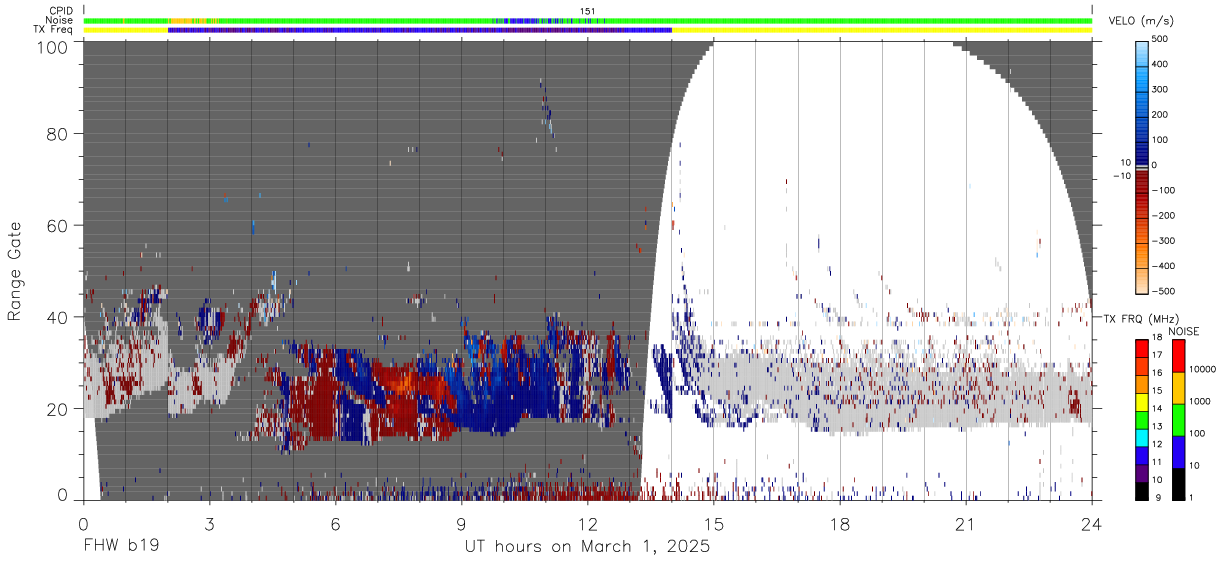1228x567 pixels.
Task: Click the 'FHW b19' radar beam label
Action: 121,547
